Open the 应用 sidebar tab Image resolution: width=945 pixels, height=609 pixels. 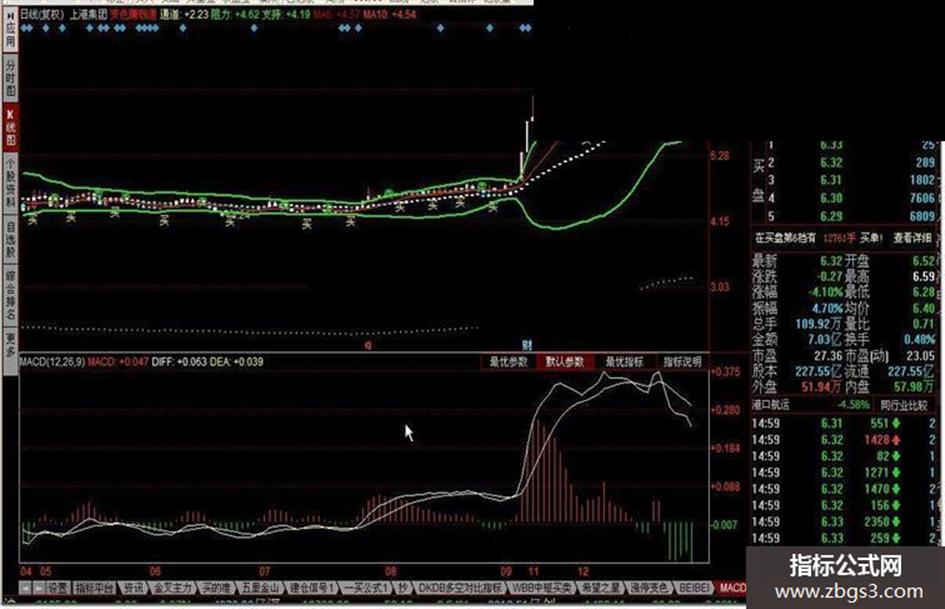pos(10,31)
